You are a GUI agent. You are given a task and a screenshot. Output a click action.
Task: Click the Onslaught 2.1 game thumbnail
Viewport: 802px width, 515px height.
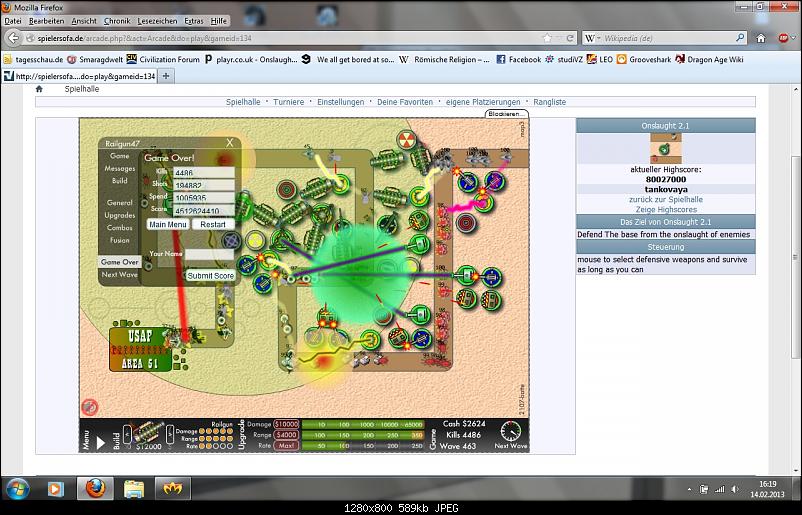pos(665,148)
